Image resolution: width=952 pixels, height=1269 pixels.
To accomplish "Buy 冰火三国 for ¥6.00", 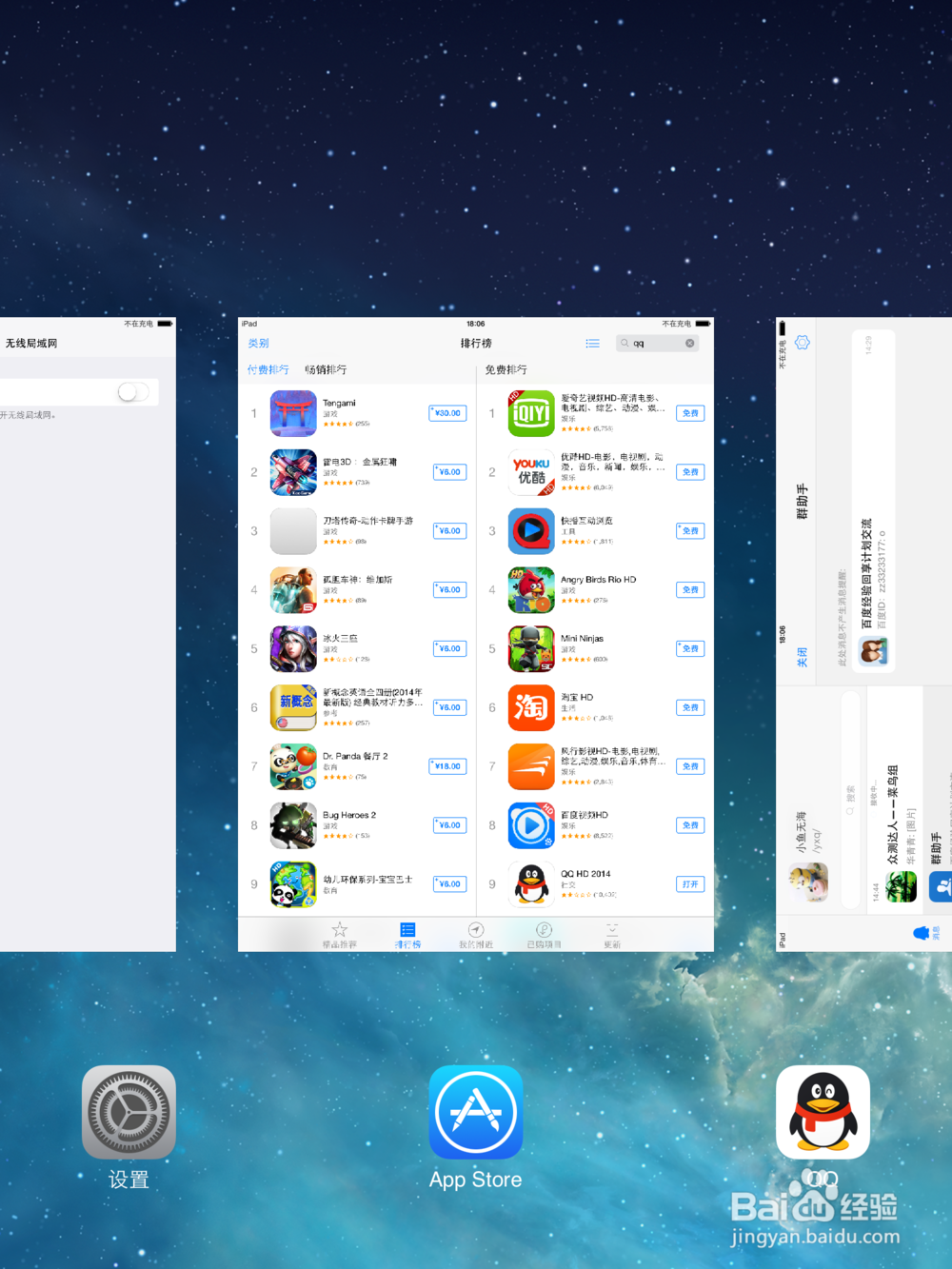I will pos(449,649).
